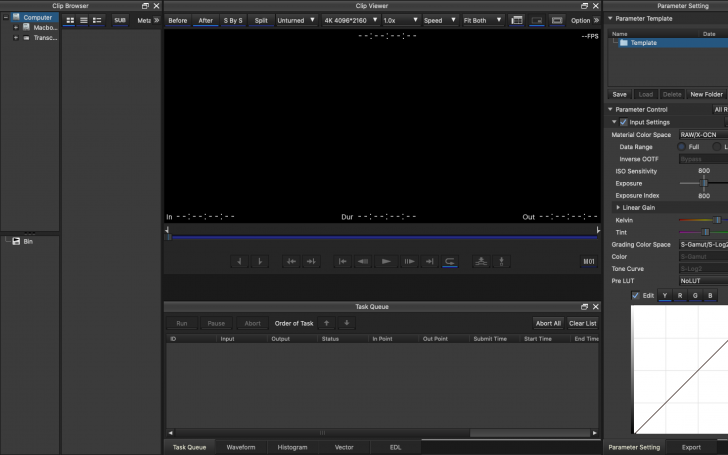
Task: Open the Export tab
Action: click(x=691, y=447)
